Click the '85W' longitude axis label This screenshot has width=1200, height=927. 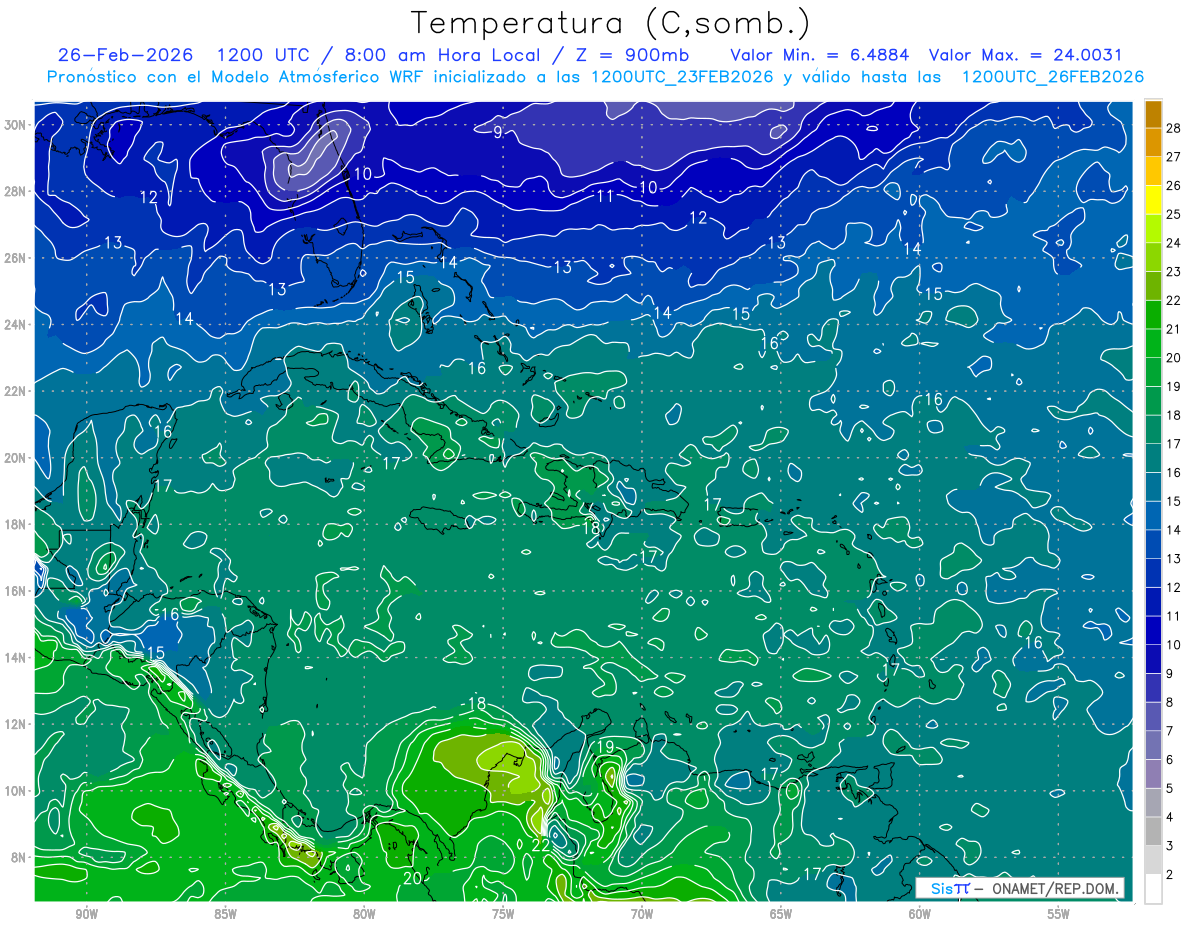(225, 914)
